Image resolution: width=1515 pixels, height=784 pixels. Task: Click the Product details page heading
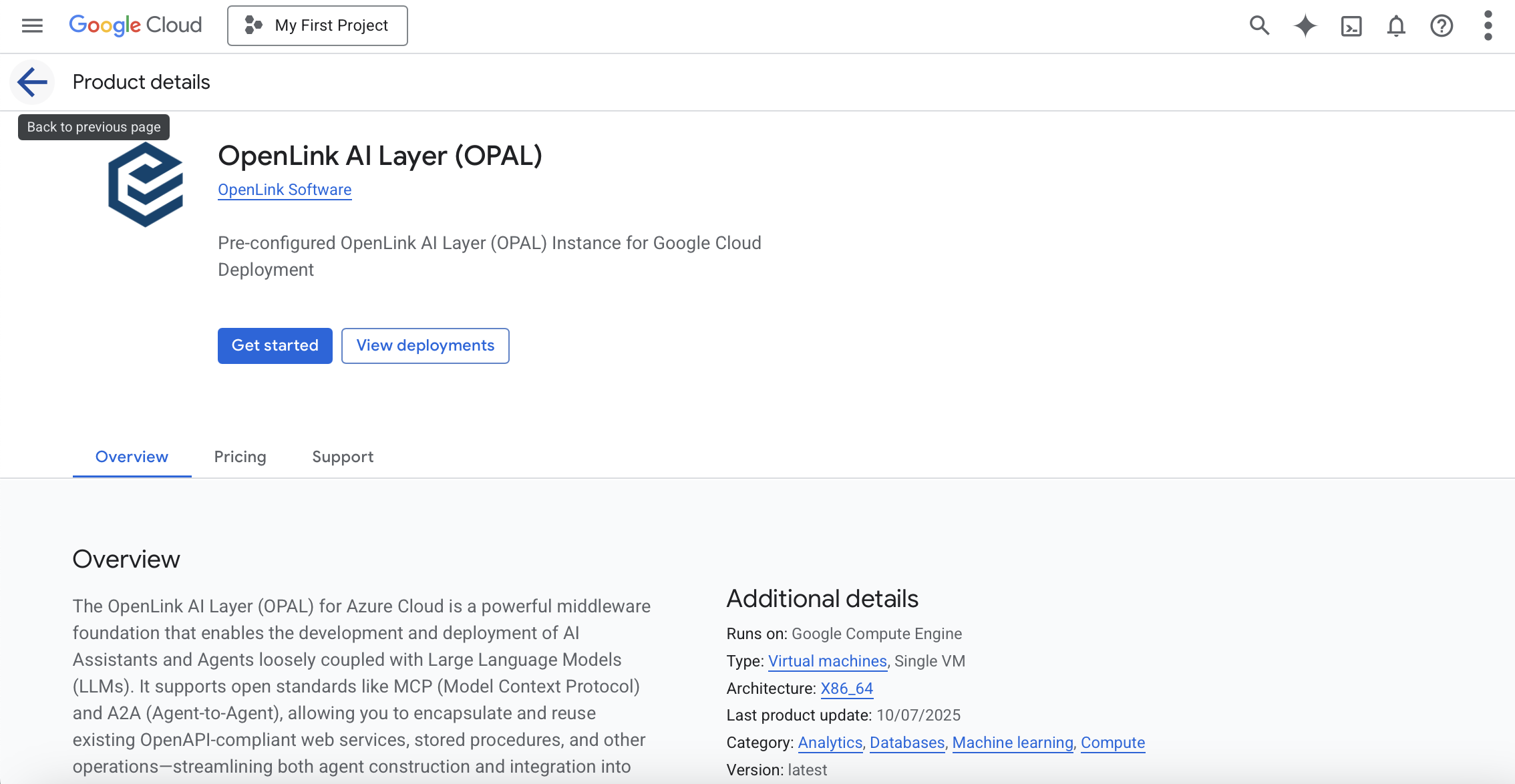(x=141, y=82)
